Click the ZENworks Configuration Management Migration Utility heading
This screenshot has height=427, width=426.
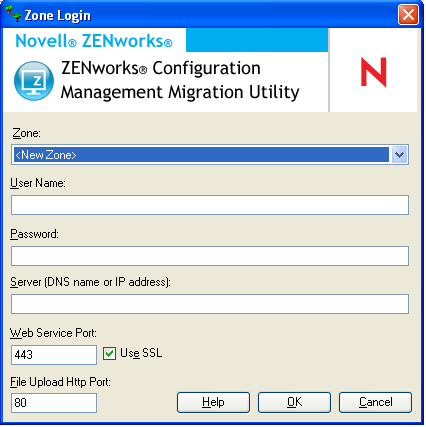tap(180, 80)
